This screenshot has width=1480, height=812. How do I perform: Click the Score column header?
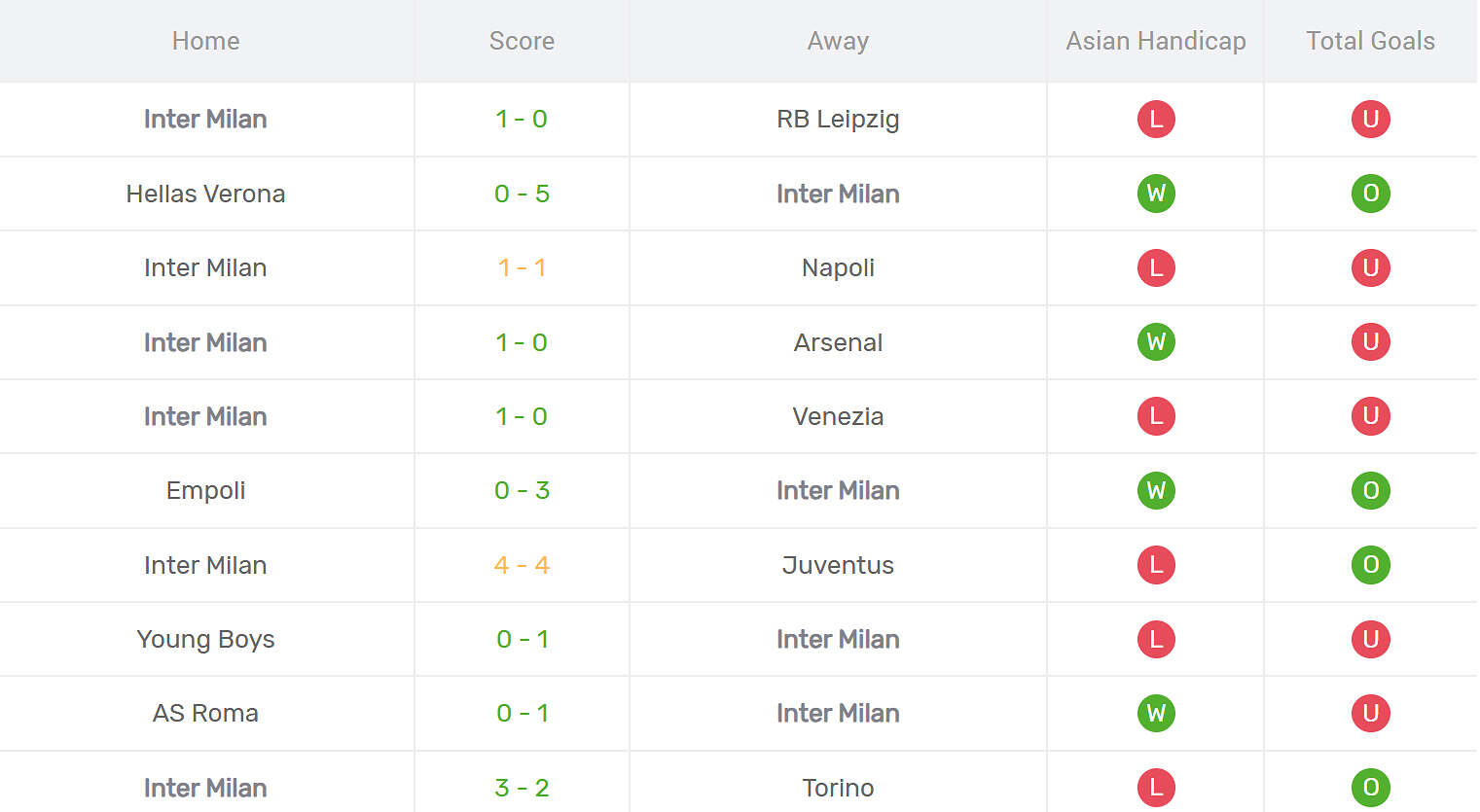point(522,41)
